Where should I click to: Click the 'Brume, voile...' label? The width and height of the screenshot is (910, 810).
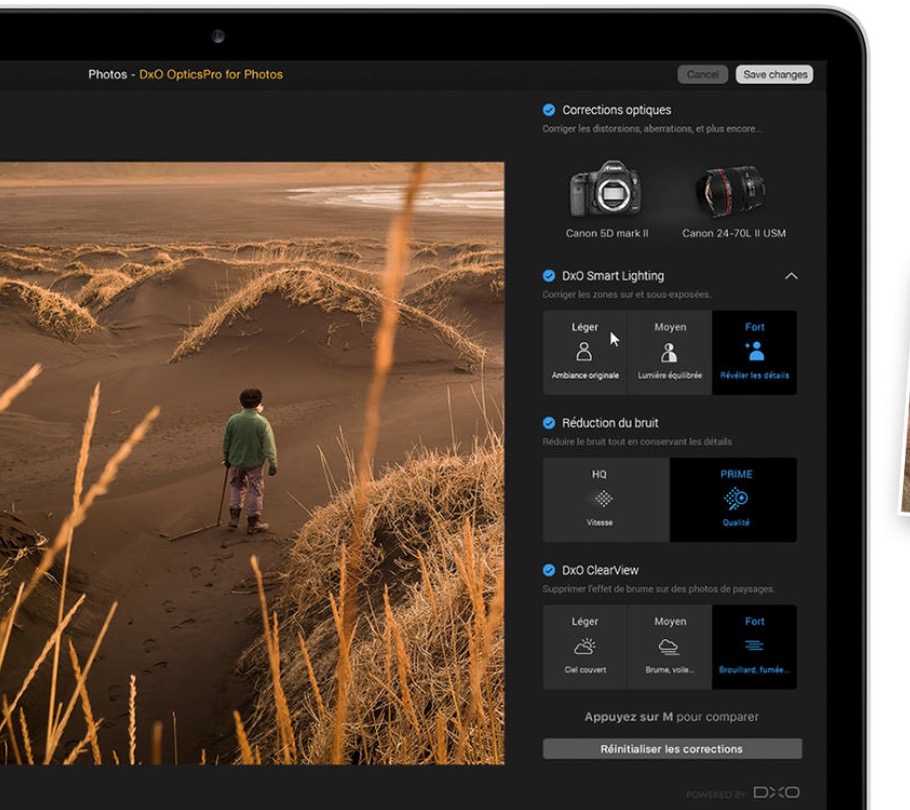[670, 670]
